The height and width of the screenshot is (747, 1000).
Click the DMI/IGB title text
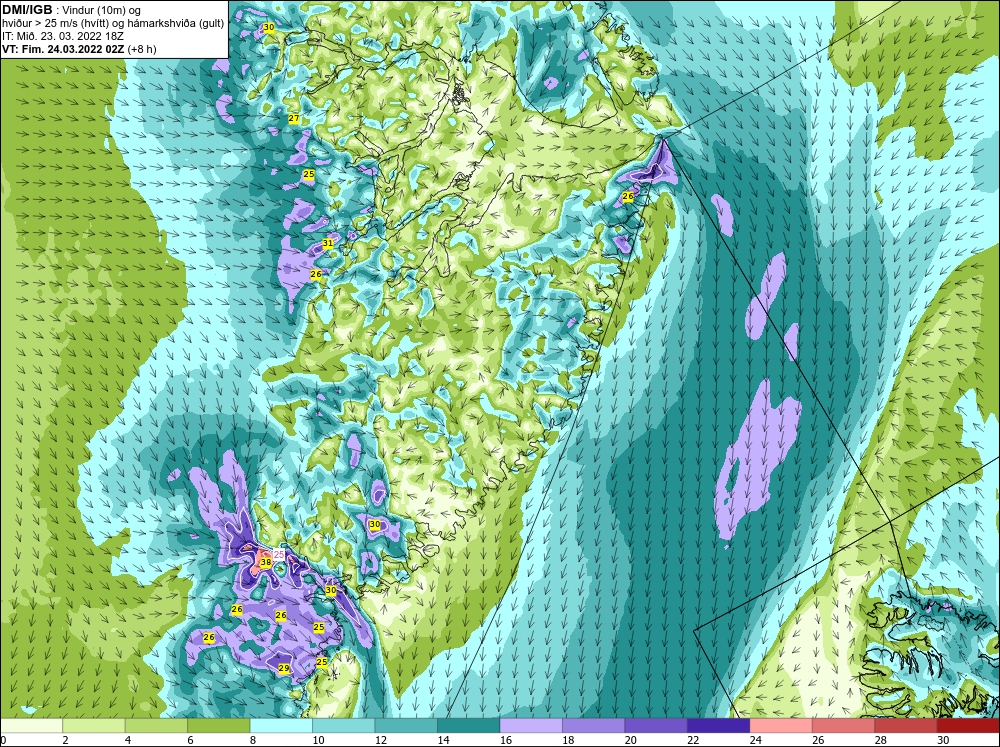point(27,10)
